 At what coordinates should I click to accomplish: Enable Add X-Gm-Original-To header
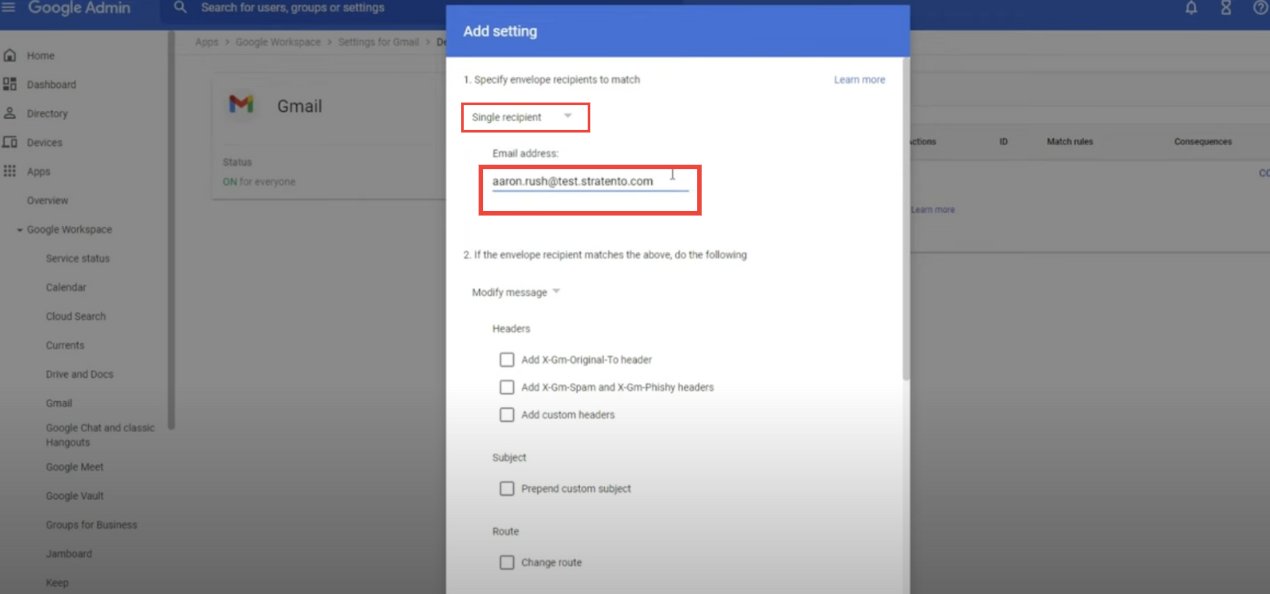pyautogui.click(x=507, y=359)
